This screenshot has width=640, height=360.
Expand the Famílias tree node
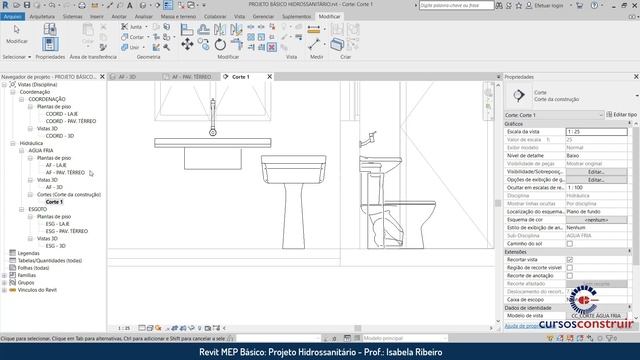pyautogui.click(x=4, y=276)
